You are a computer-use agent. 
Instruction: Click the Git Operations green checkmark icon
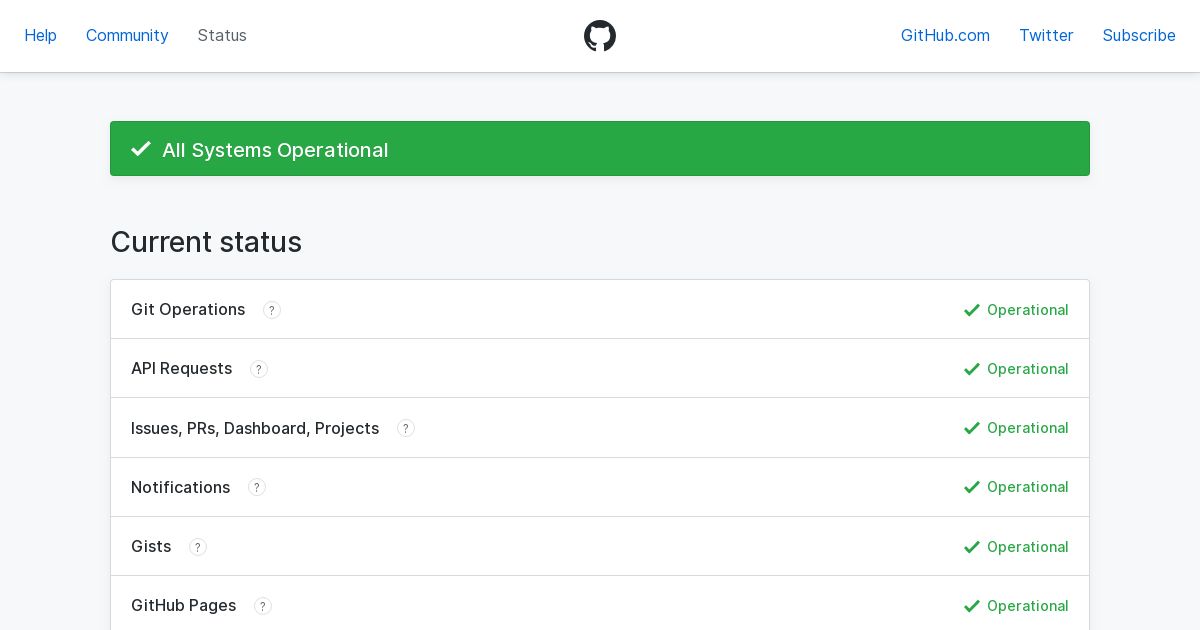click(x=971, y=310)
